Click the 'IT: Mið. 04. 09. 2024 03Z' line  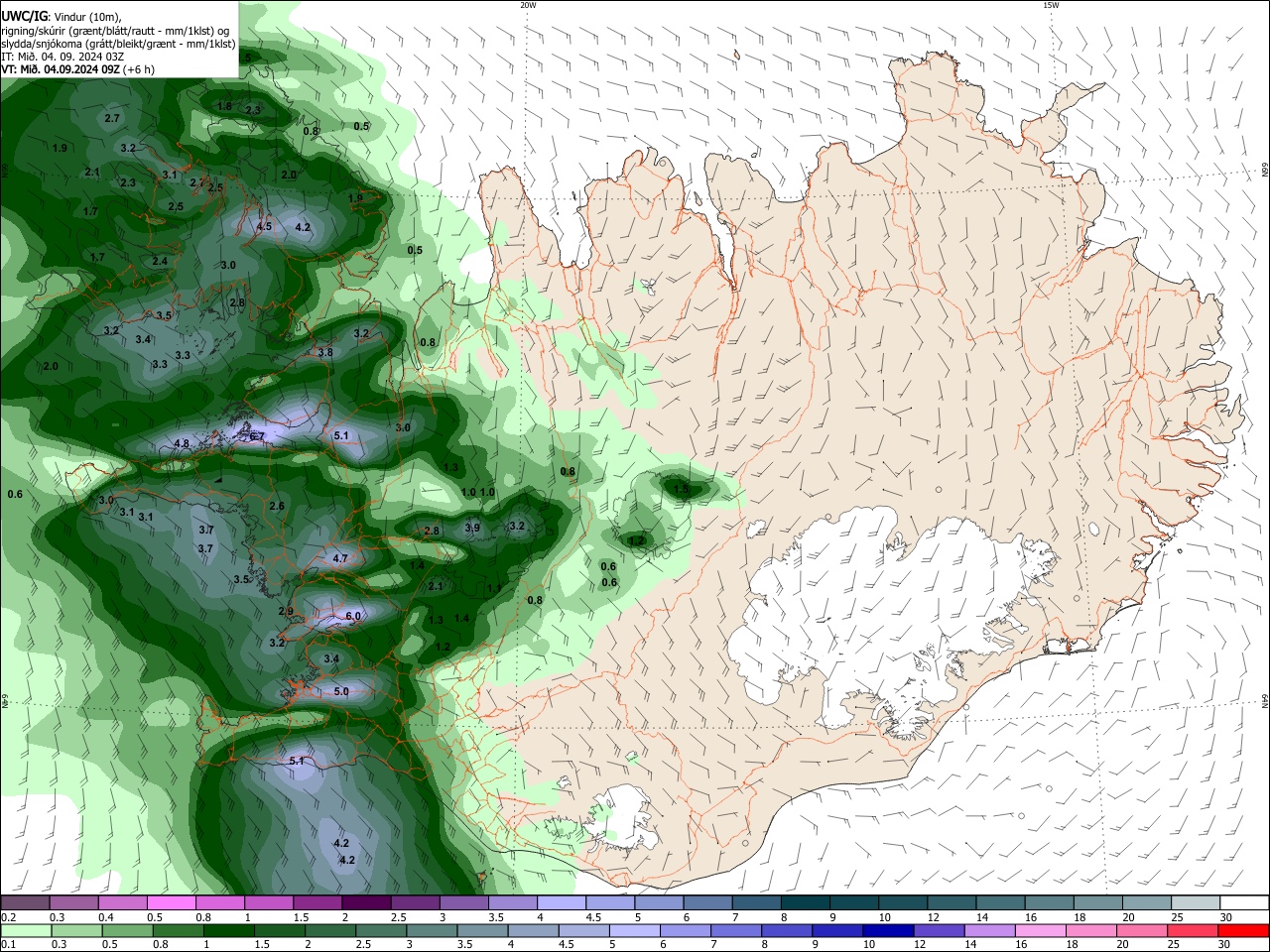coord(63,57)
